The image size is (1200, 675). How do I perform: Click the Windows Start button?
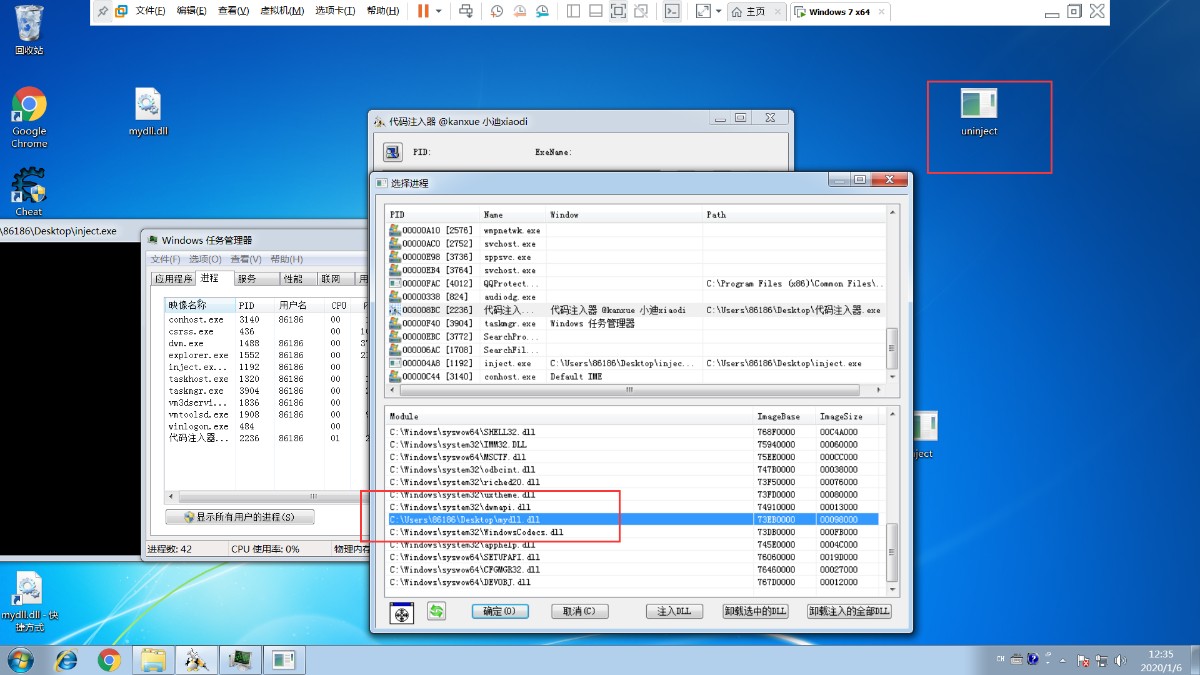point(19,660)
